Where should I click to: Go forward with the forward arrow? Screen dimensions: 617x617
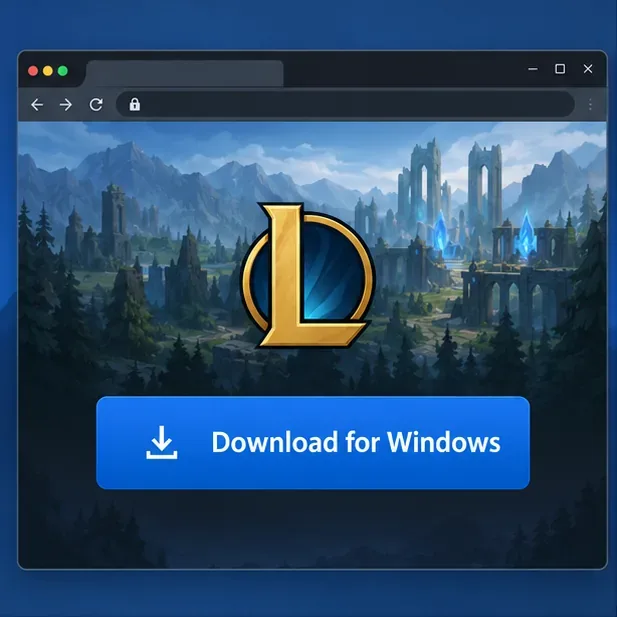66,105
